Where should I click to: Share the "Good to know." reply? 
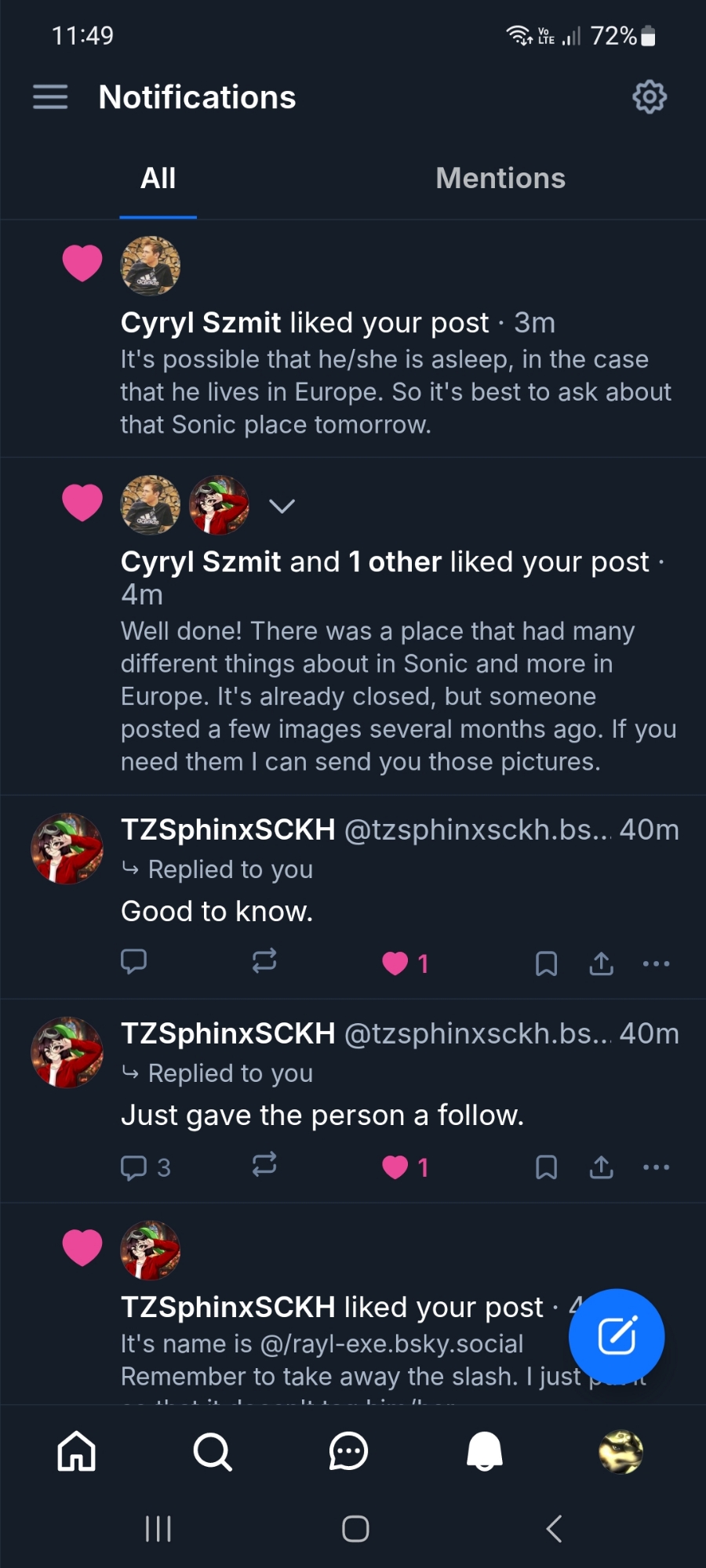point(602,963)
